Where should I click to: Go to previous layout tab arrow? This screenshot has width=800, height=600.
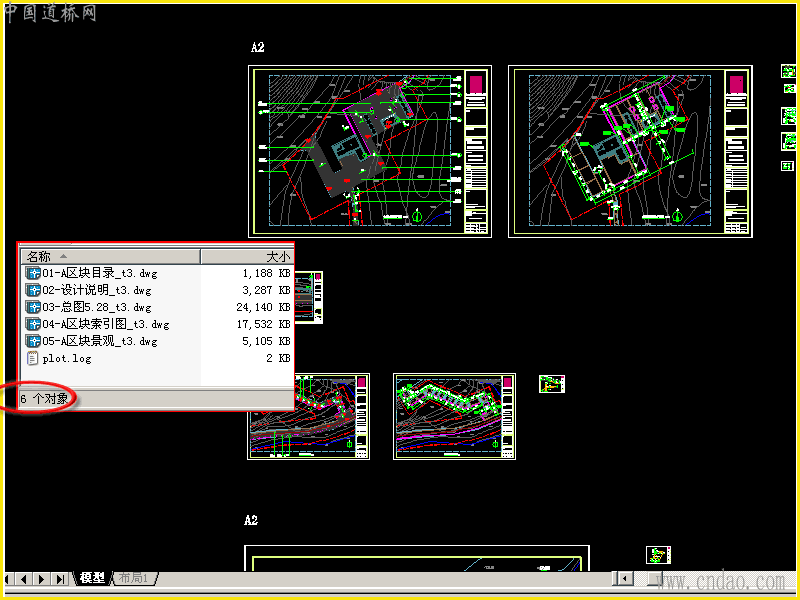(x=24, y=579)
